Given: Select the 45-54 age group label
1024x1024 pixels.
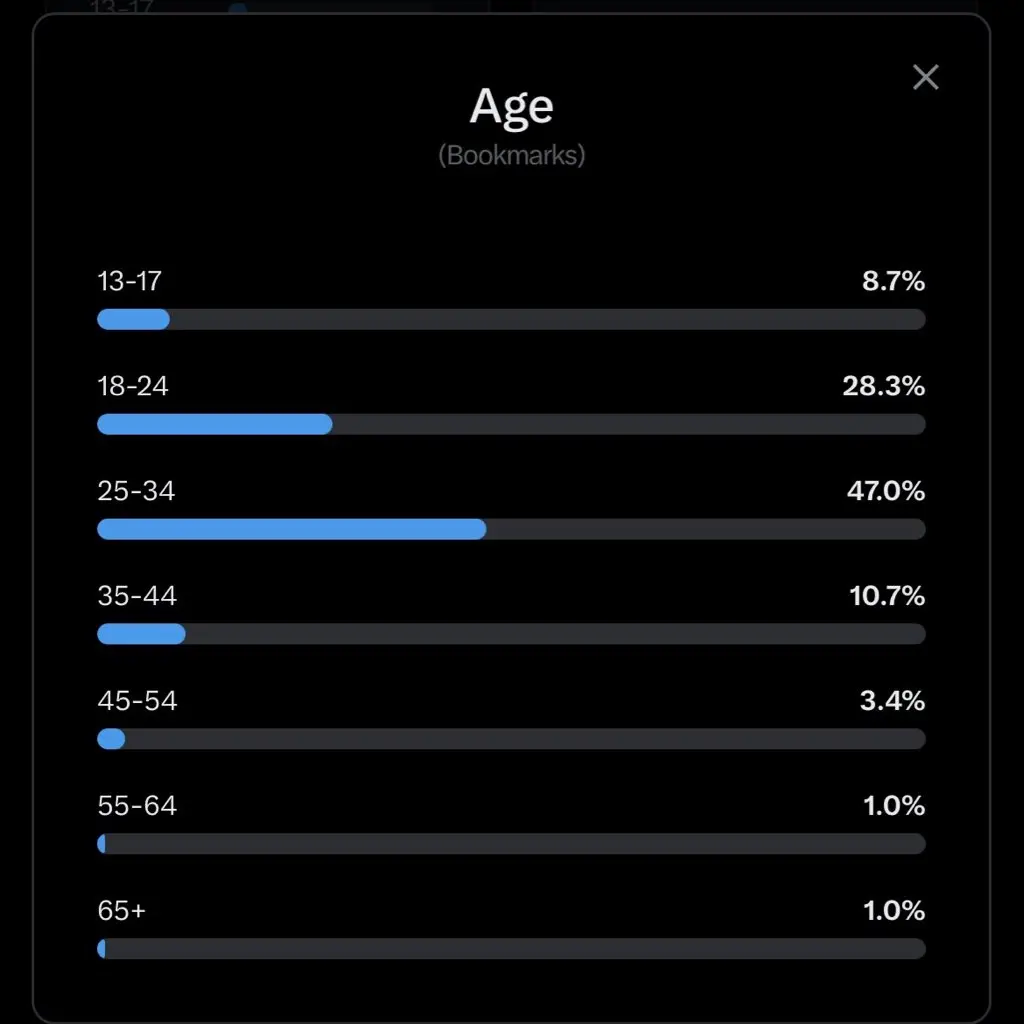Looking at the screenshot, I should pos(137,701).
